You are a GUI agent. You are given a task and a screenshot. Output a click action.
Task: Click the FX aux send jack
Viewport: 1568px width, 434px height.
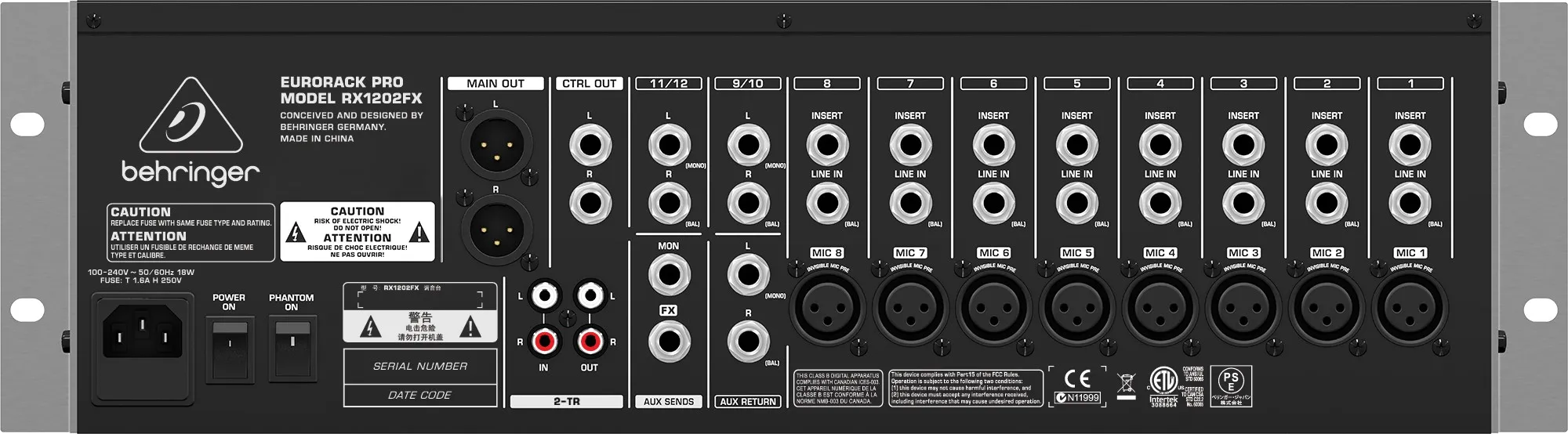pos(669,342)
